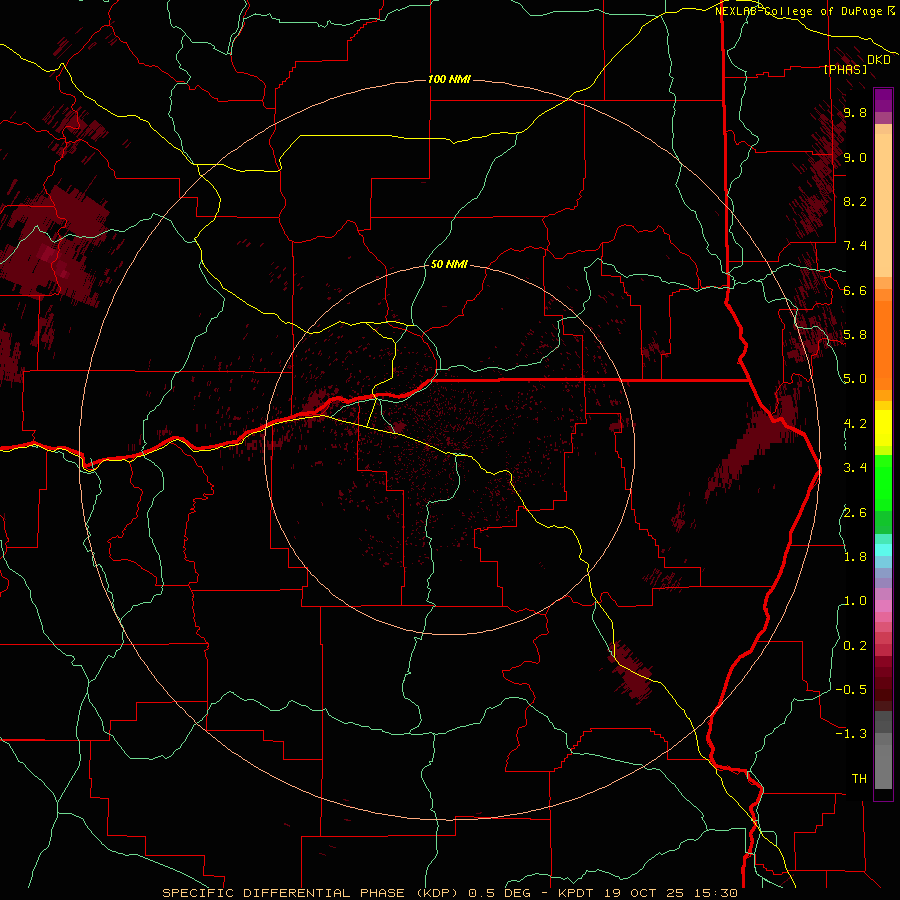Click the TH label on color scale
Viewport: 900px width, 900px height.
pos(859,779)
